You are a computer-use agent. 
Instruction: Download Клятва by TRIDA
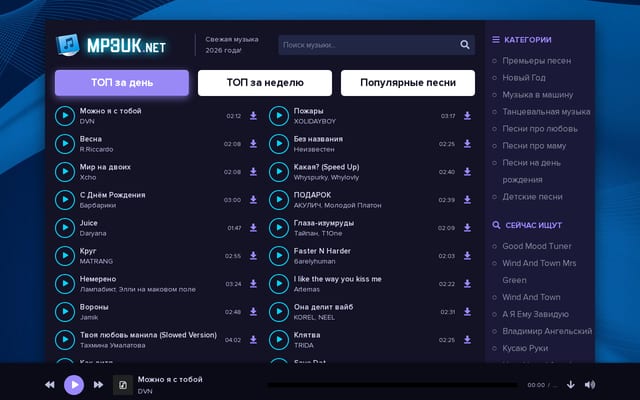(x=467, y=340)
